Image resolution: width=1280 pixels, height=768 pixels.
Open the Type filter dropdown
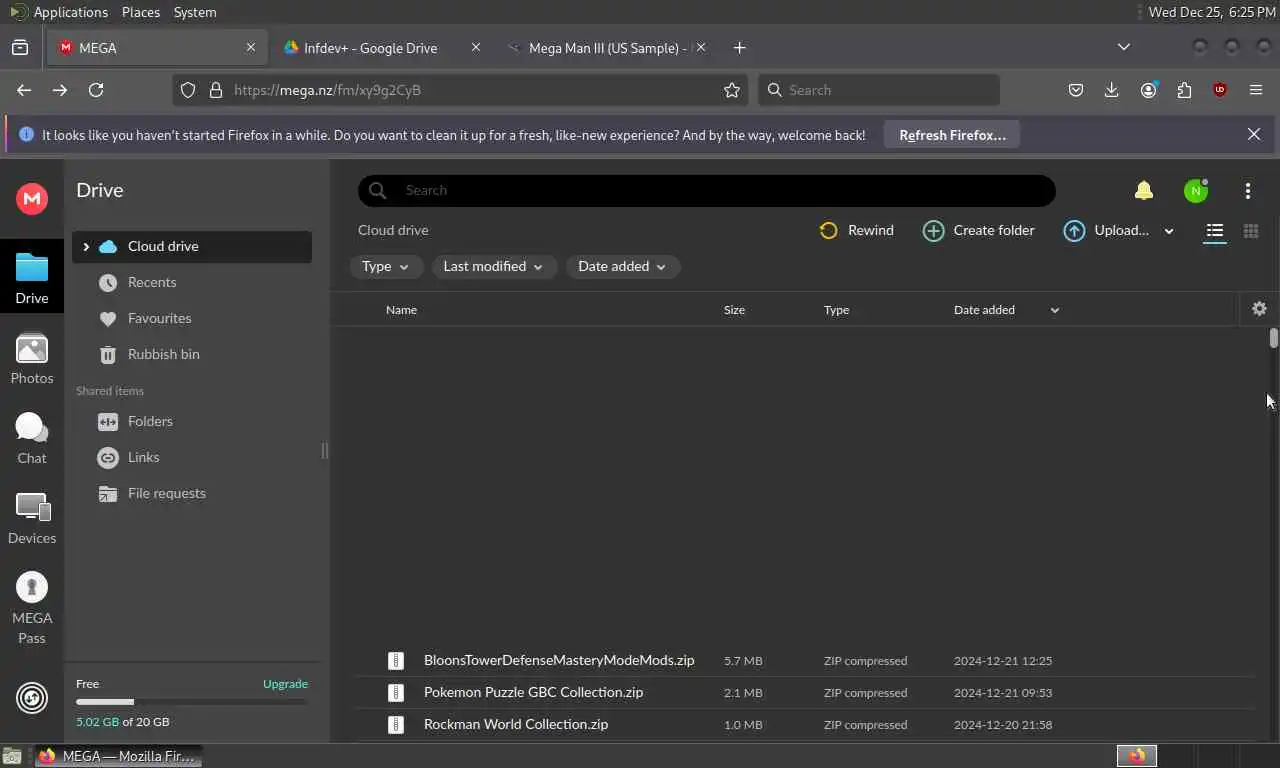pos(385,266)
